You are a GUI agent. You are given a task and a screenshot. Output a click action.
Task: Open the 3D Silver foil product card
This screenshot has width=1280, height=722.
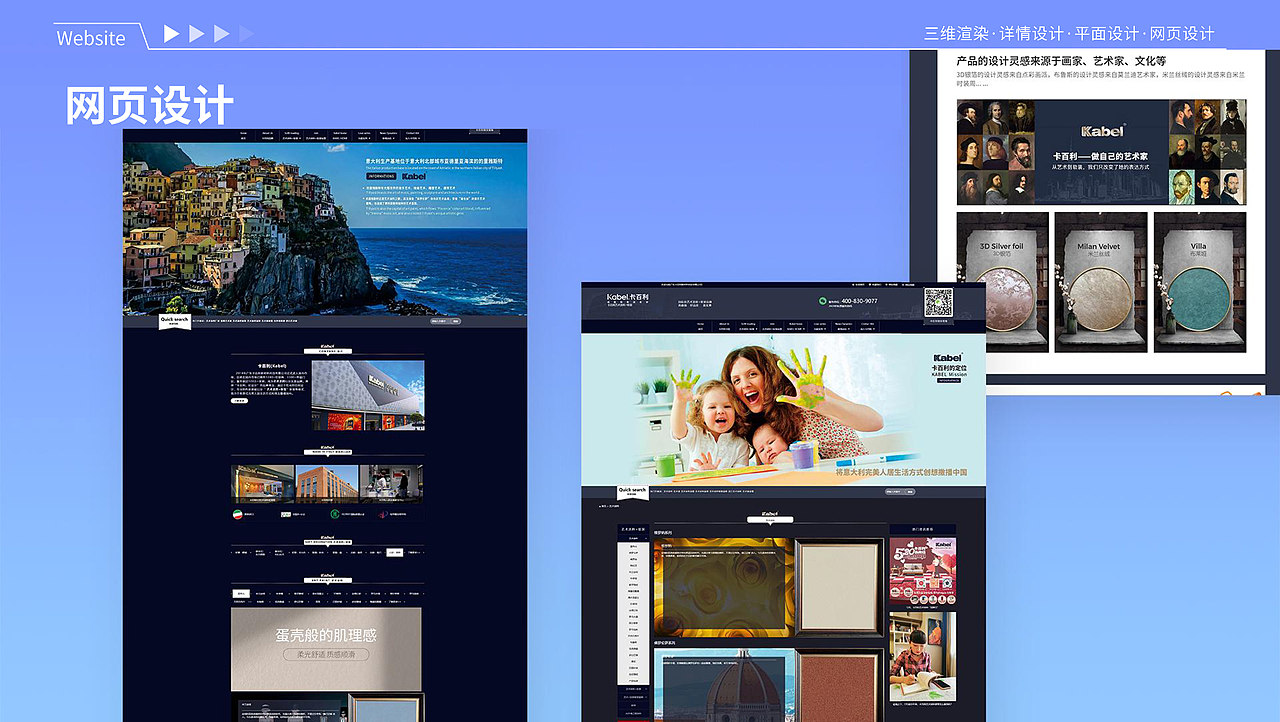(1003, 281)
